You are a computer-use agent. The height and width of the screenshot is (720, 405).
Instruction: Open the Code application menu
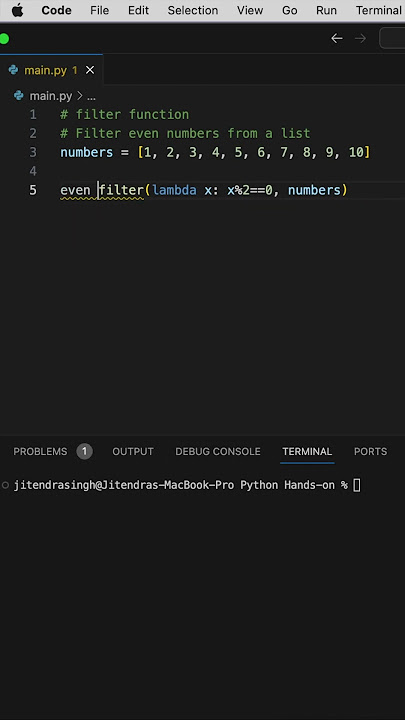56,10
